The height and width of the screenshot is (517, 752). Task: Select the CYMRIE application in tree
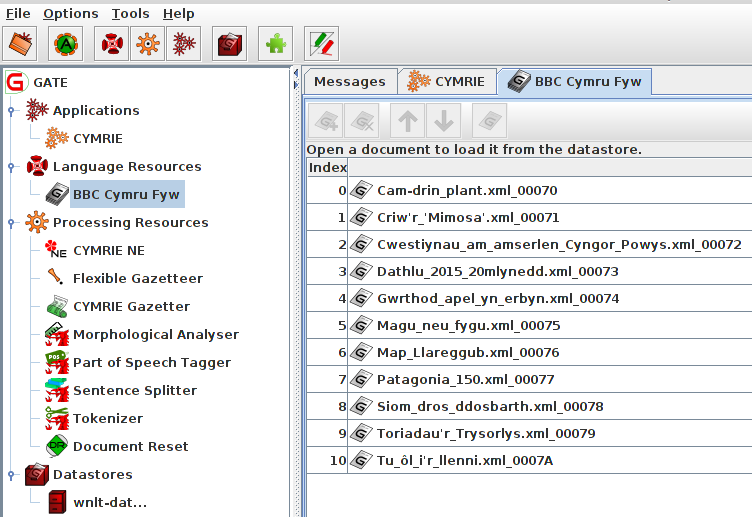[x=98, y=138]
